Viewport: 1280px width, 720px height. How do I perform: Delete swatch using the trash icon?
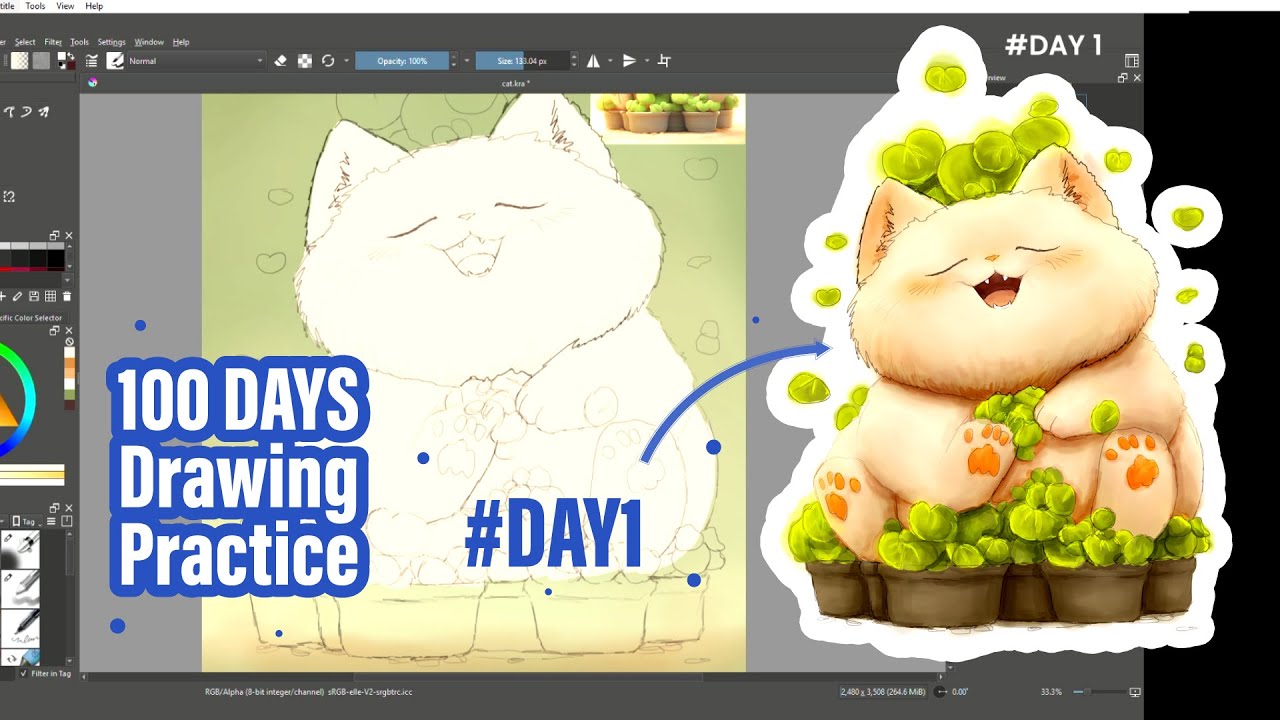67,296
